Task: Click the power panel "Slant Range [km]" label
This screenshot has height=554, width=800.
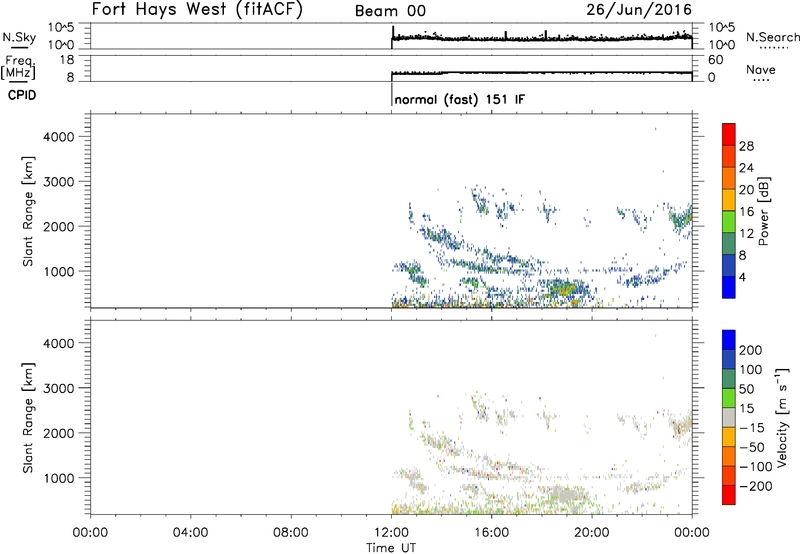Action: [28, 211]
